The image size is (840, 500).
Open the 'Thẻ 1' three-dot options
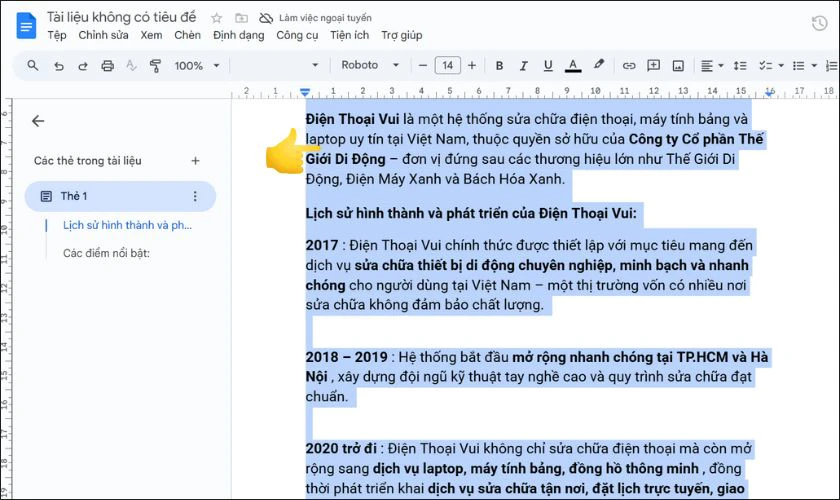coord(195,196)
